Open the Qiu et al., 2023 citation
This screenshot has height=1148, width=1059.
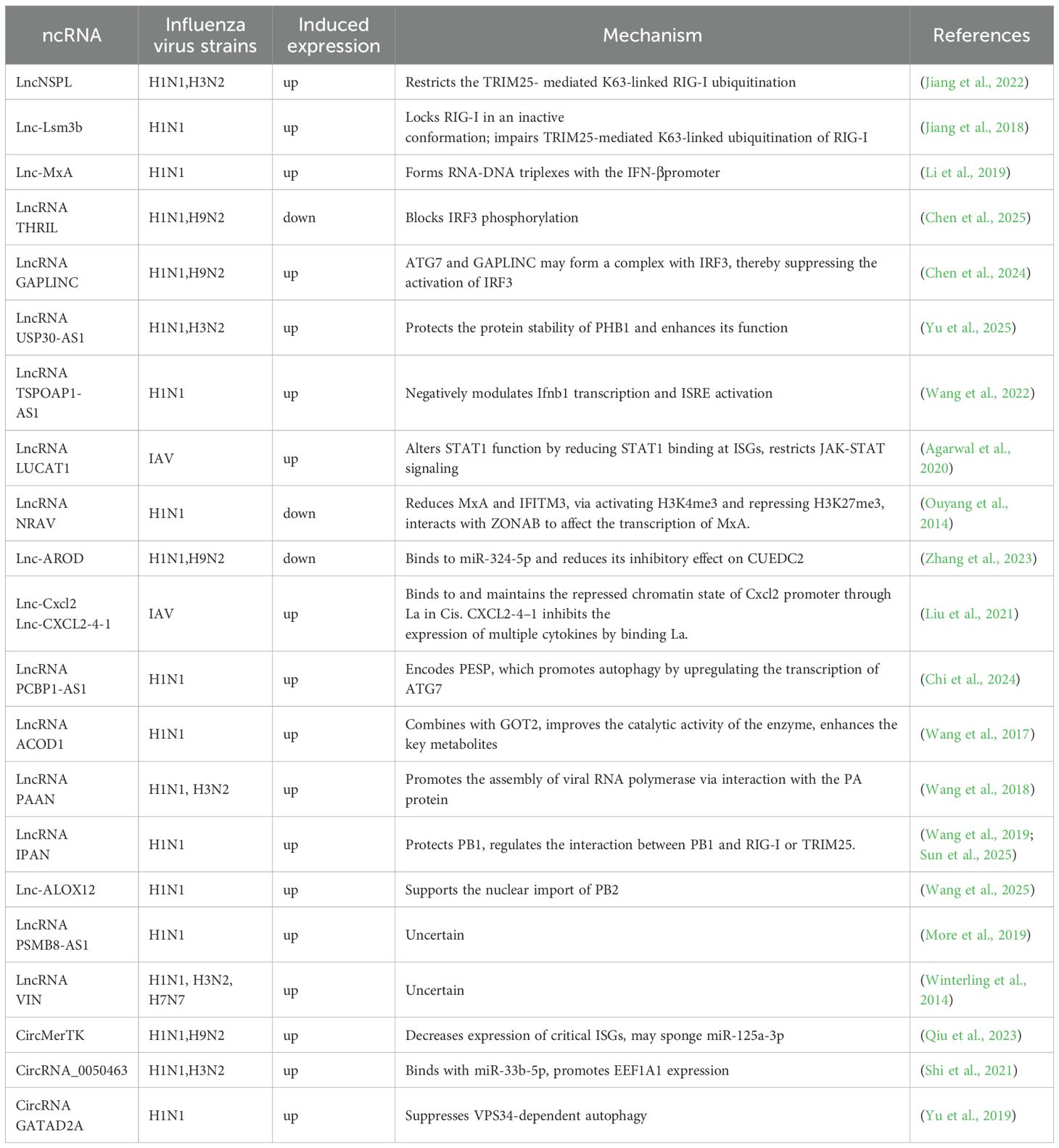click(x=971, y=1036)
